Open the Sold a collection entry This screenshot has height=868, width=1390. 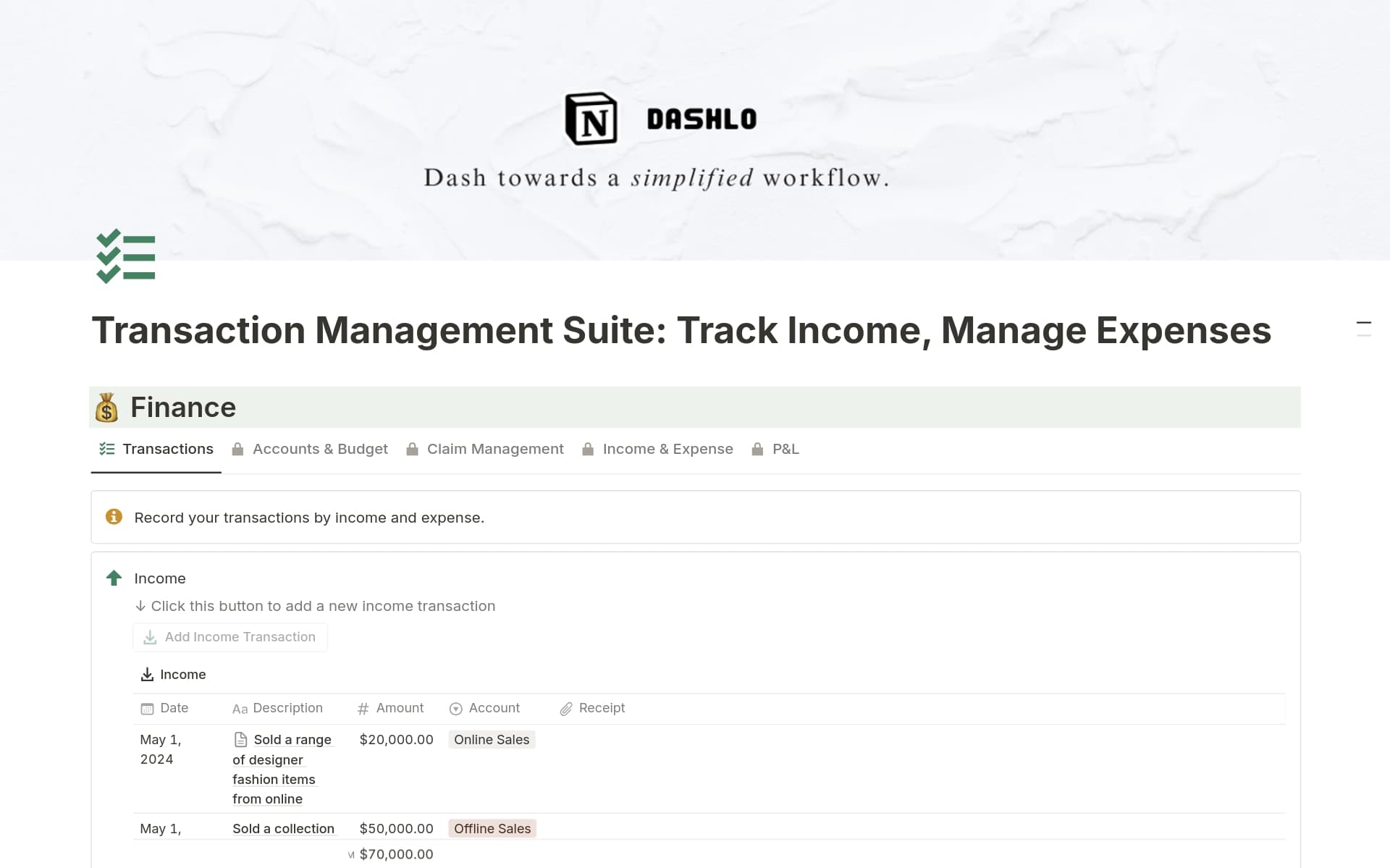pos(283,828)
